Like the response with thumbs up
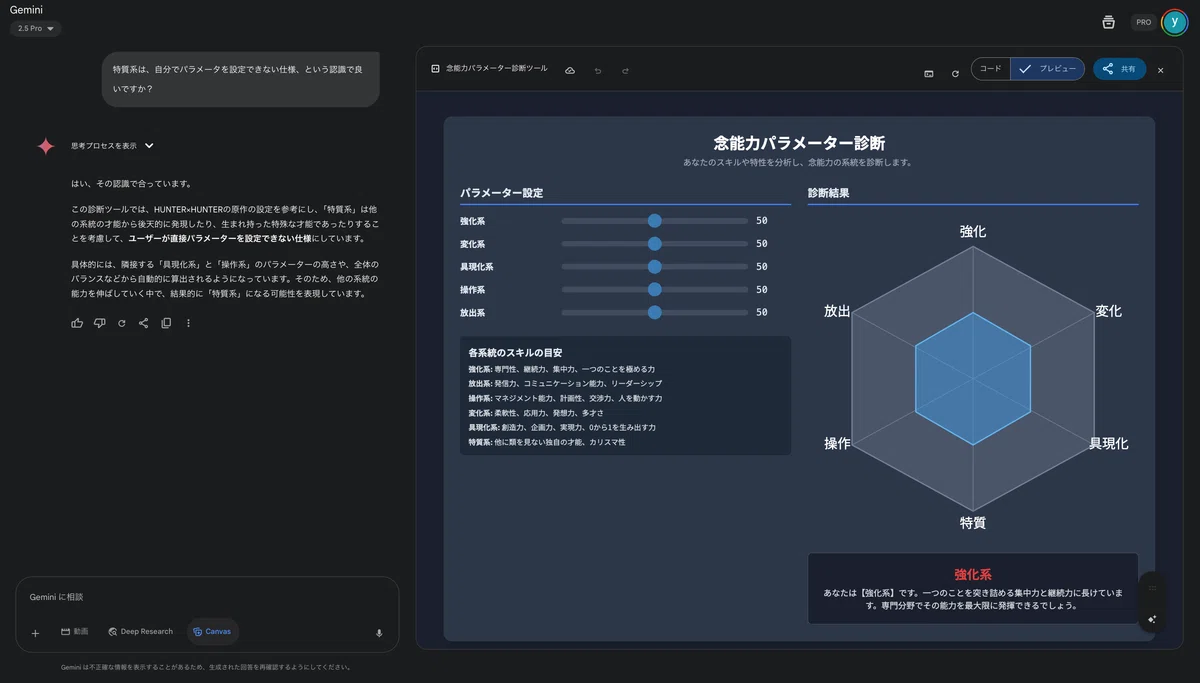 [x=77, y=323]
